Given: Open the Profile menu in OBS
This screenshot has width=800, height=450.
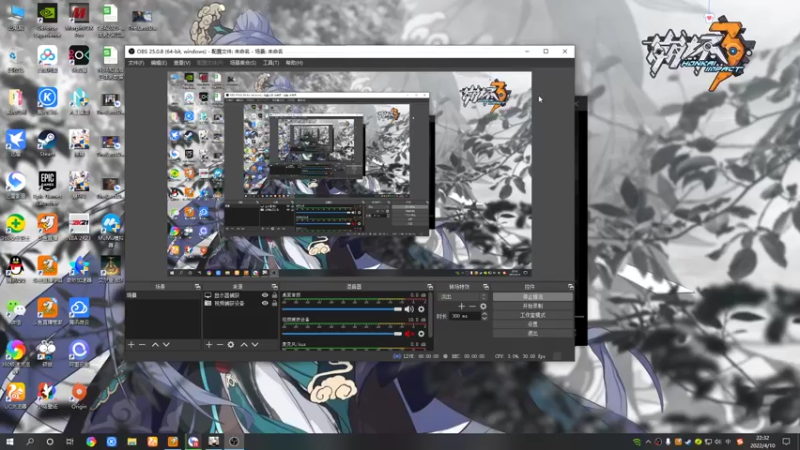Looking at the screenshot, I should pos(210,63).
